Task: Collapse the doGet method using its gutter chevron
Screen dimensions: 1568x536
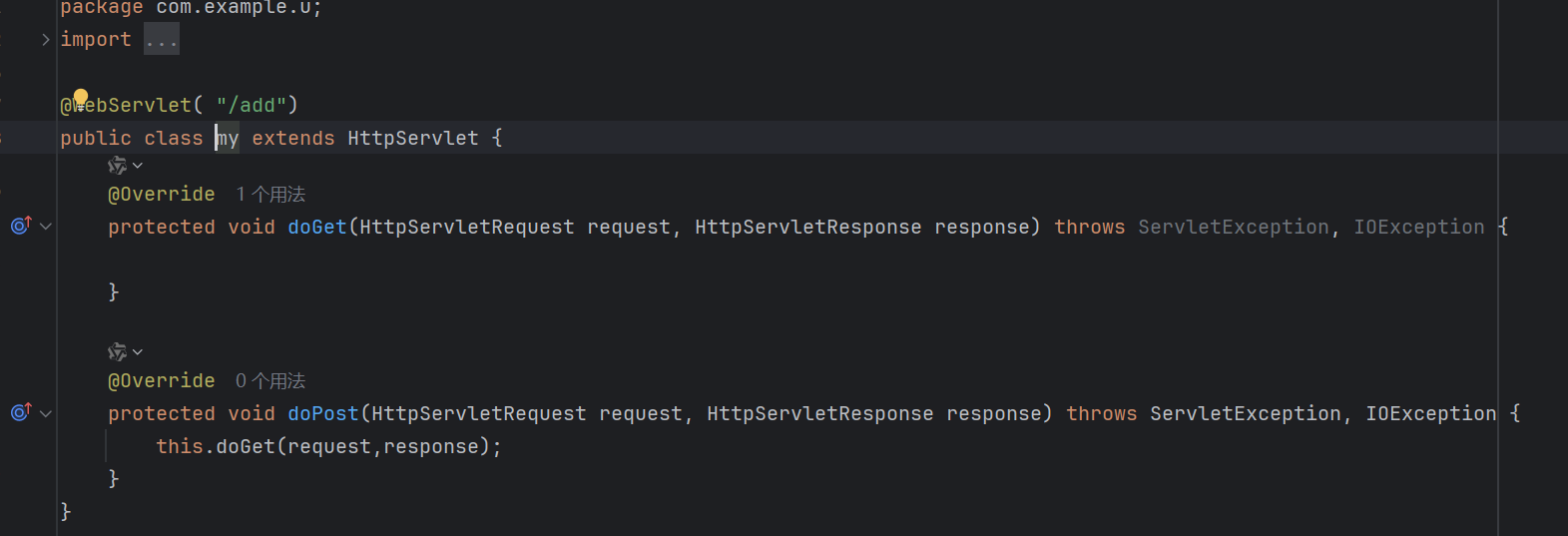Action: [x=46, y=227]
